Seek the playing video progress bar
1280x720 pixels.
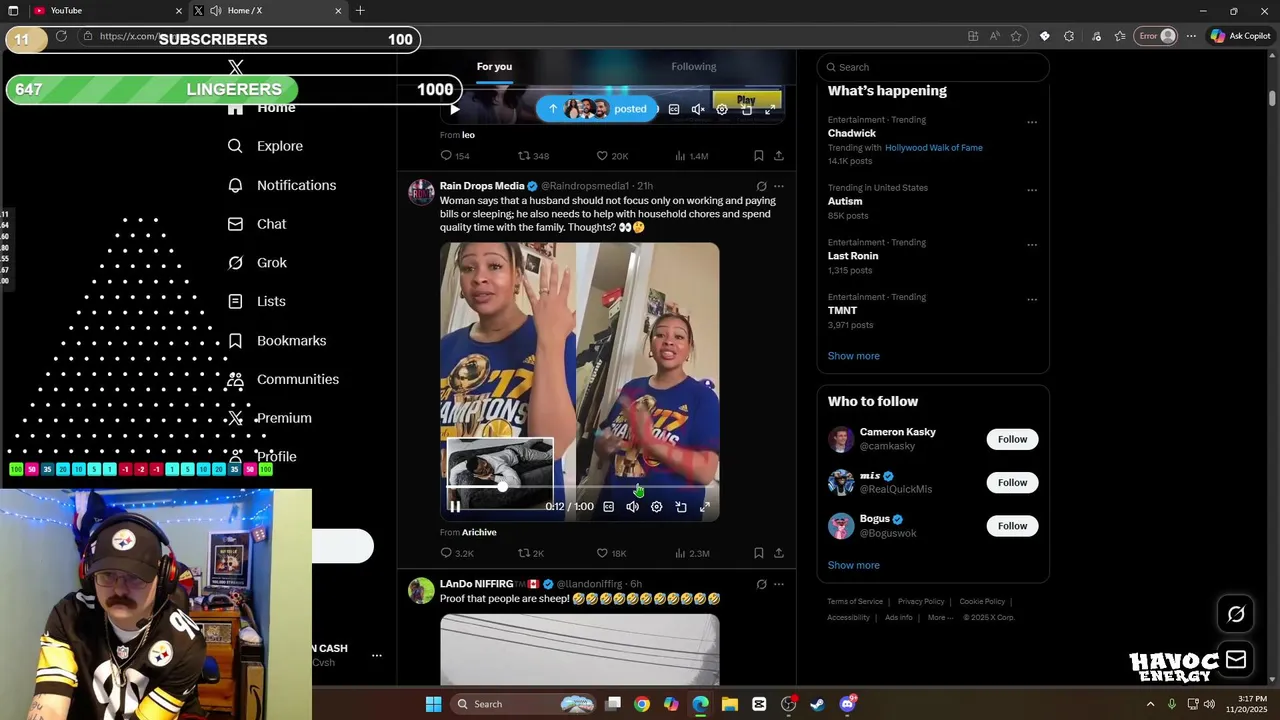[579, 487]
